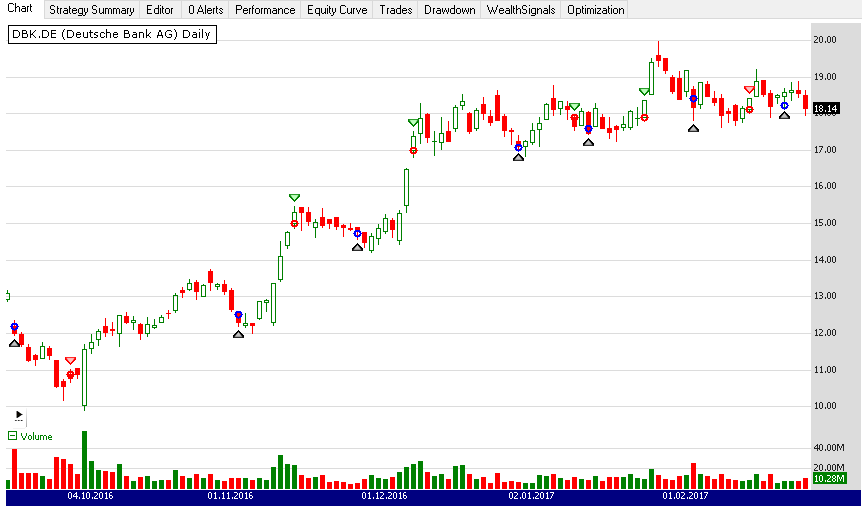This screenshot has height=506, width=862.
Task: Switch to the Strategy Summary tab
Action: pyautogui.click(x=91, y=10)
